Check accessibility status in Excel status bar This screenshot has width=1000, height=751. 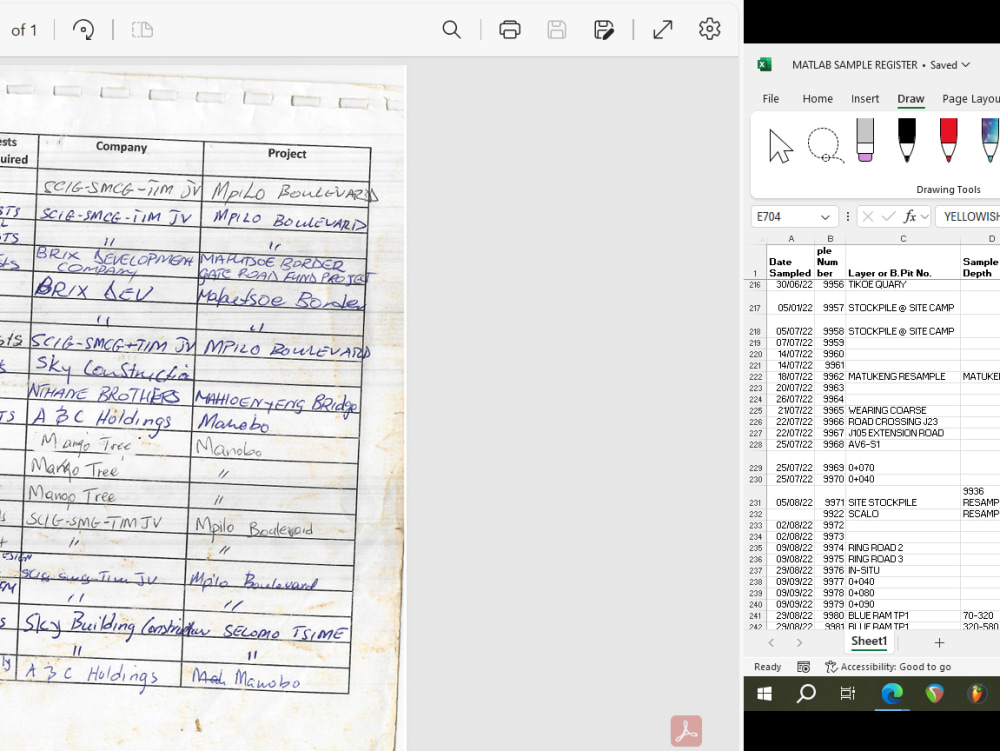888,667
